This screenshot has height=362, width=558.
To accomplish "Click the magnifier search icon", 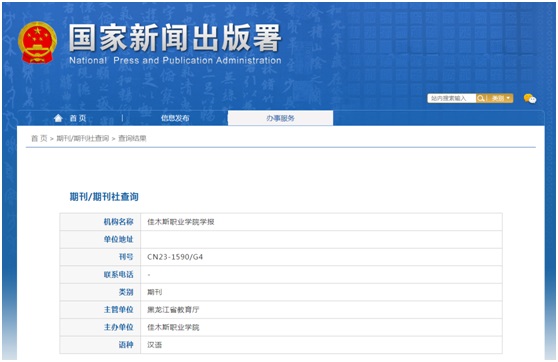I will point(480,98).
